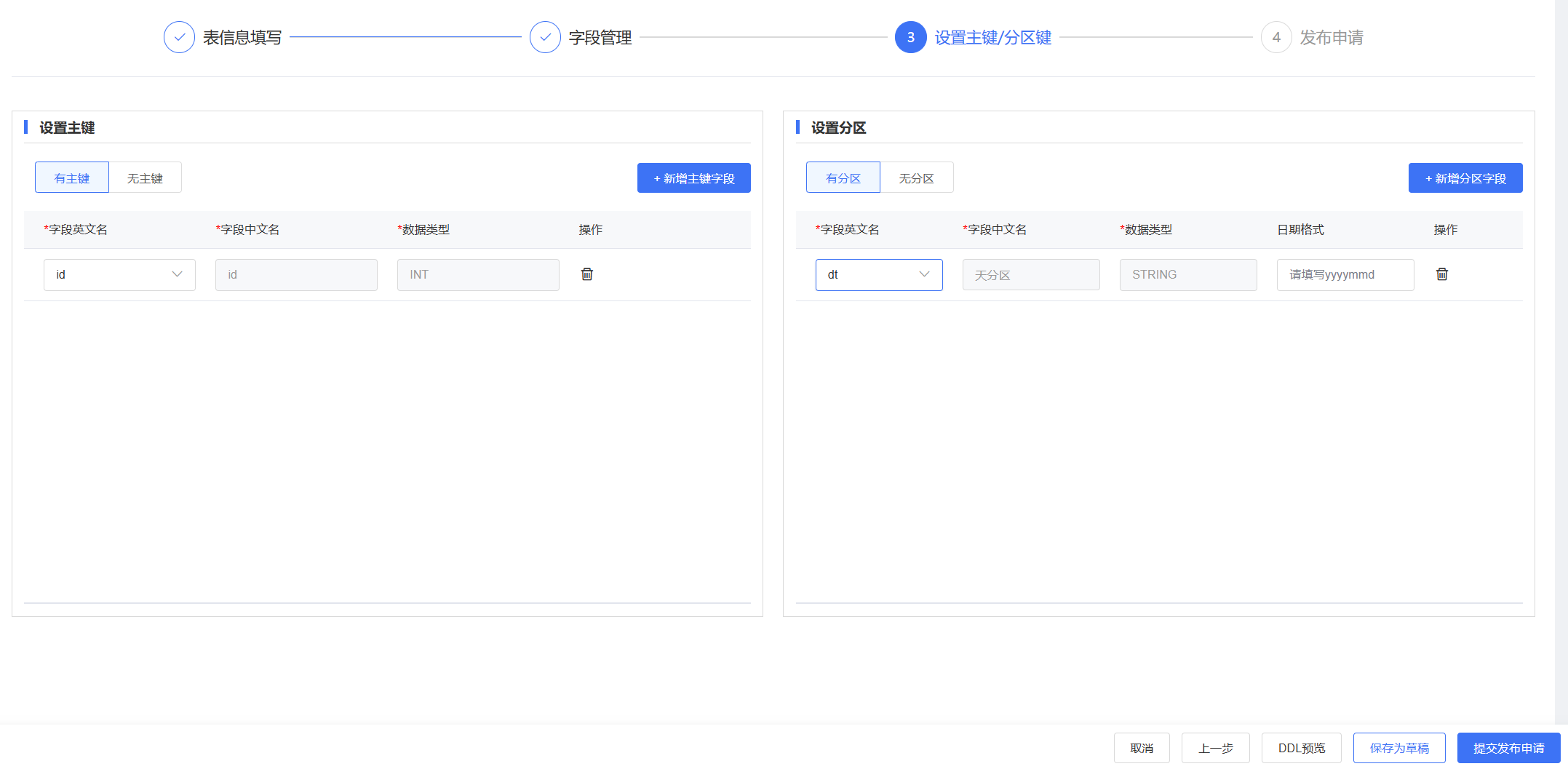Click step 4 circle for 发布申请
The height and width of the screenshot is (769, 1568).
pos(1276,37)
